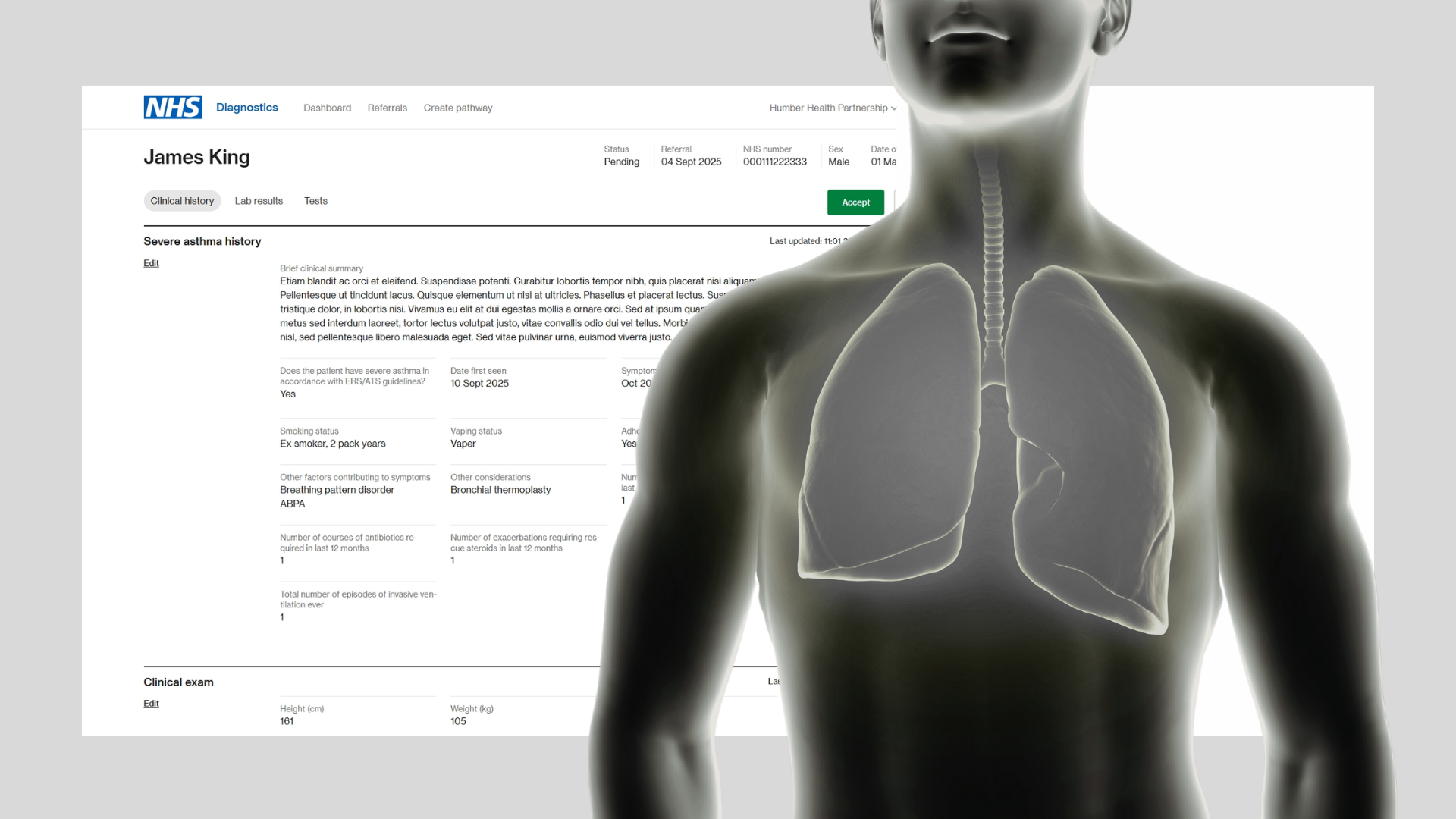
Task: Open the Dashboard page
Action: 327,108
